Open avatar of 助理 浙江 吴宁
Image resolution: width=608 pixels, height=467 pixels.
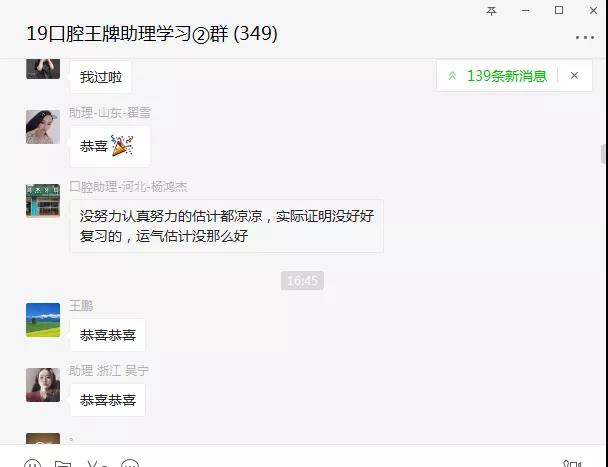(43, 385)
